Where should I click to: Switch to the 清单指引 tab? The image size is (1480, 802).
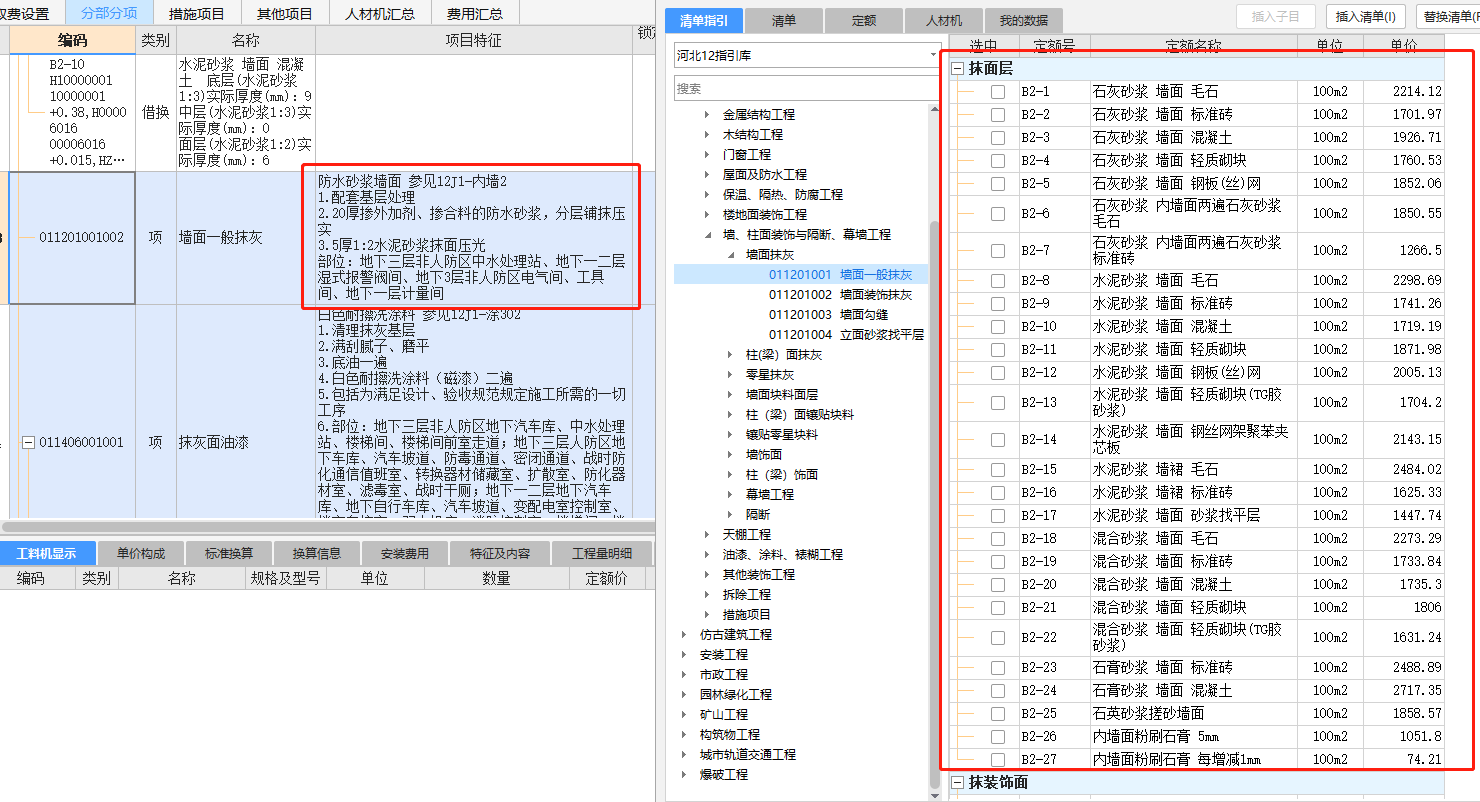click(704, 21)
